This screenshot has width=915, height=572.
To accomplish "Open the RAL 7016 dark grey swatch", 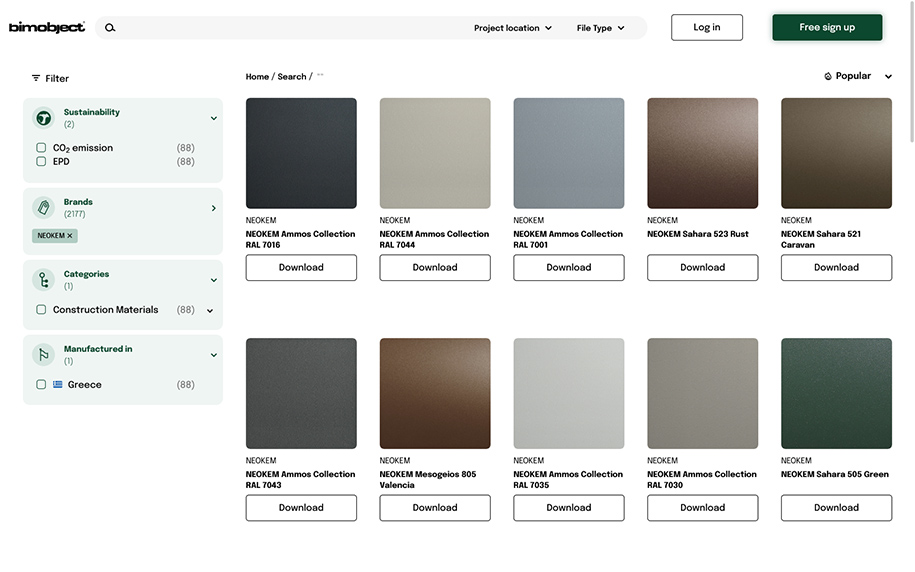I will point(301,153).
